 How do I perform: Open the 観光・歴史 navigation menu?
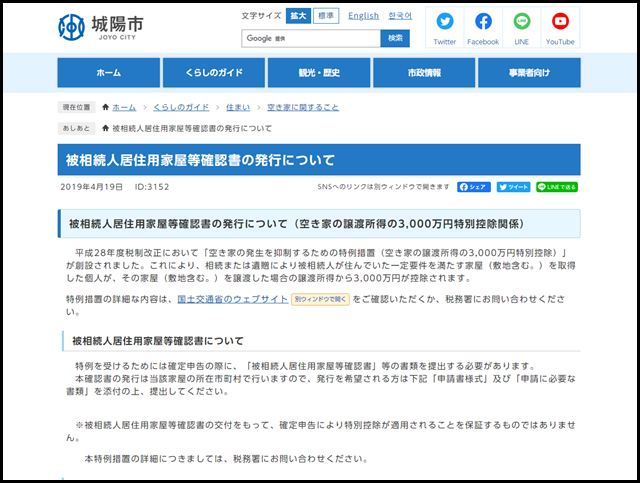coord(319,73)
